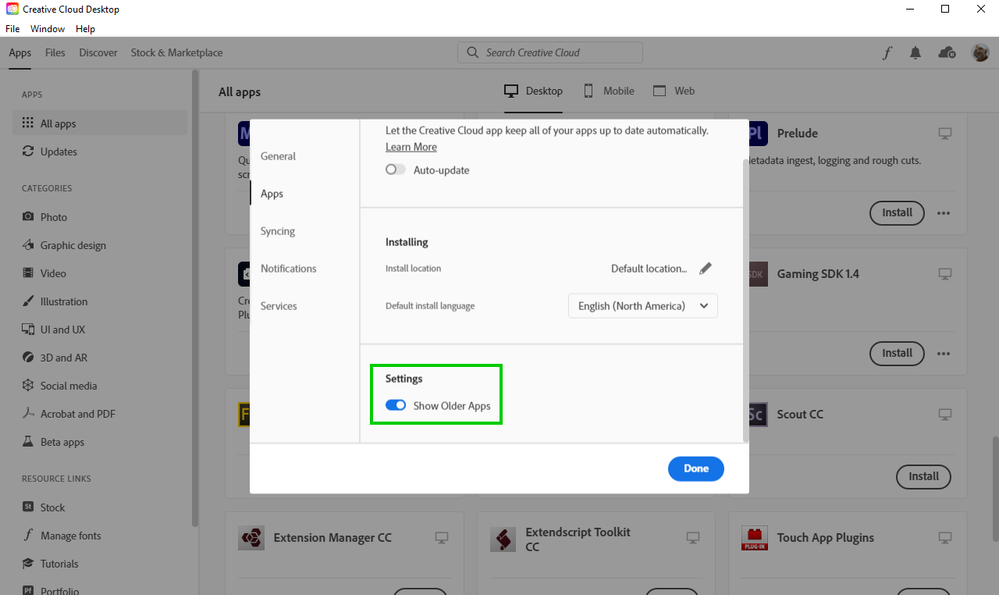Open Default install language dropdown

643,306
